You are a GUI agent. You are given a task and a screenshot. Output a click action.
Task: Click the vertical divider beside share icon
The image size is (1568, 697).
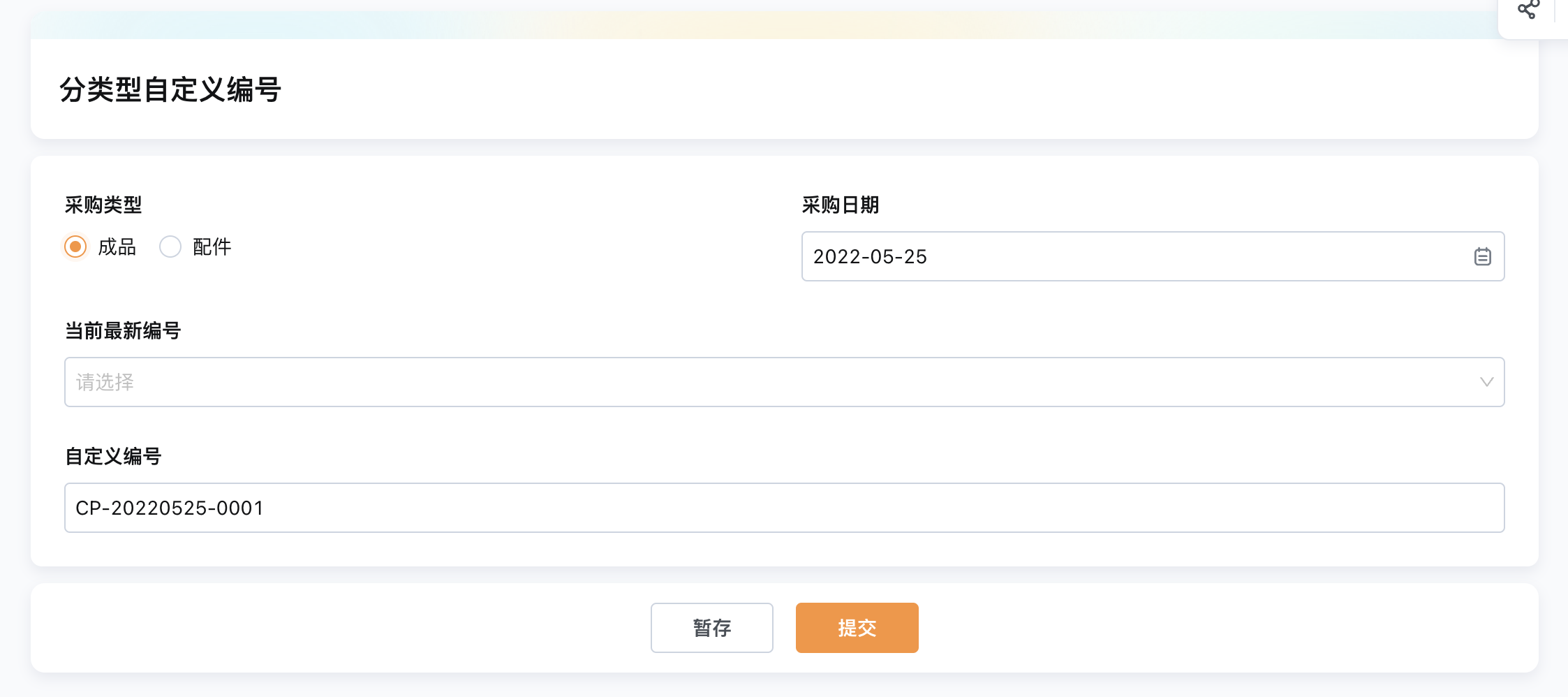[1555, 10]
